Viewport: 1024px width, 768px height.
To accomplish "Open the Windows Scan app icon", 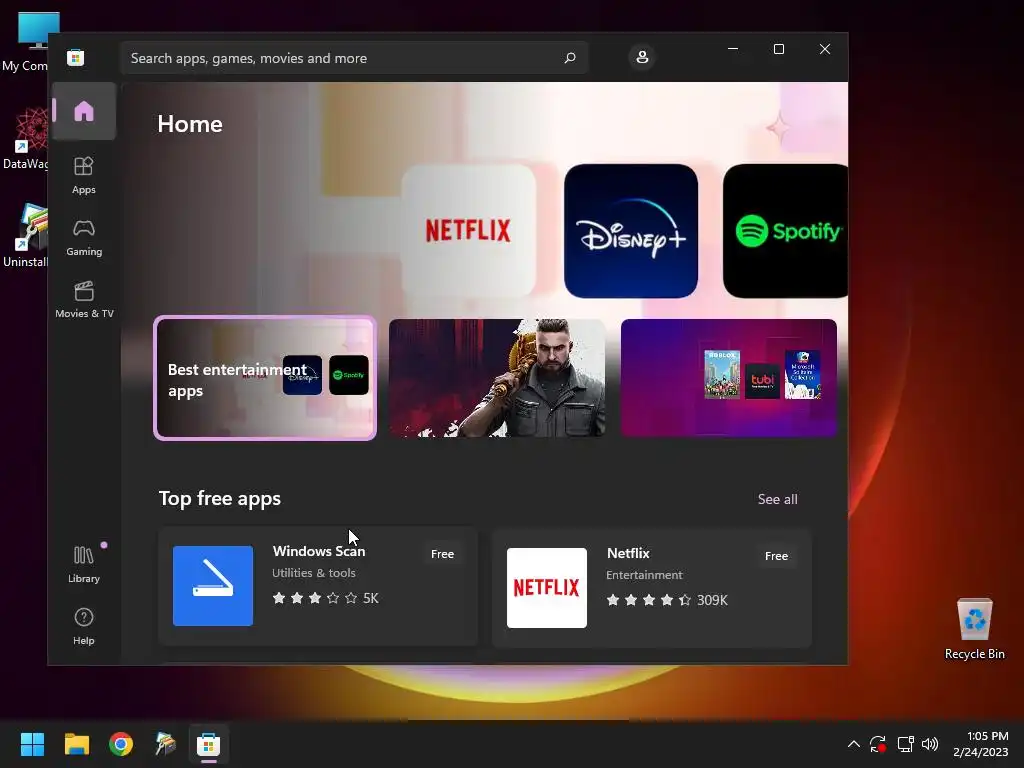I will coord(213,586).
